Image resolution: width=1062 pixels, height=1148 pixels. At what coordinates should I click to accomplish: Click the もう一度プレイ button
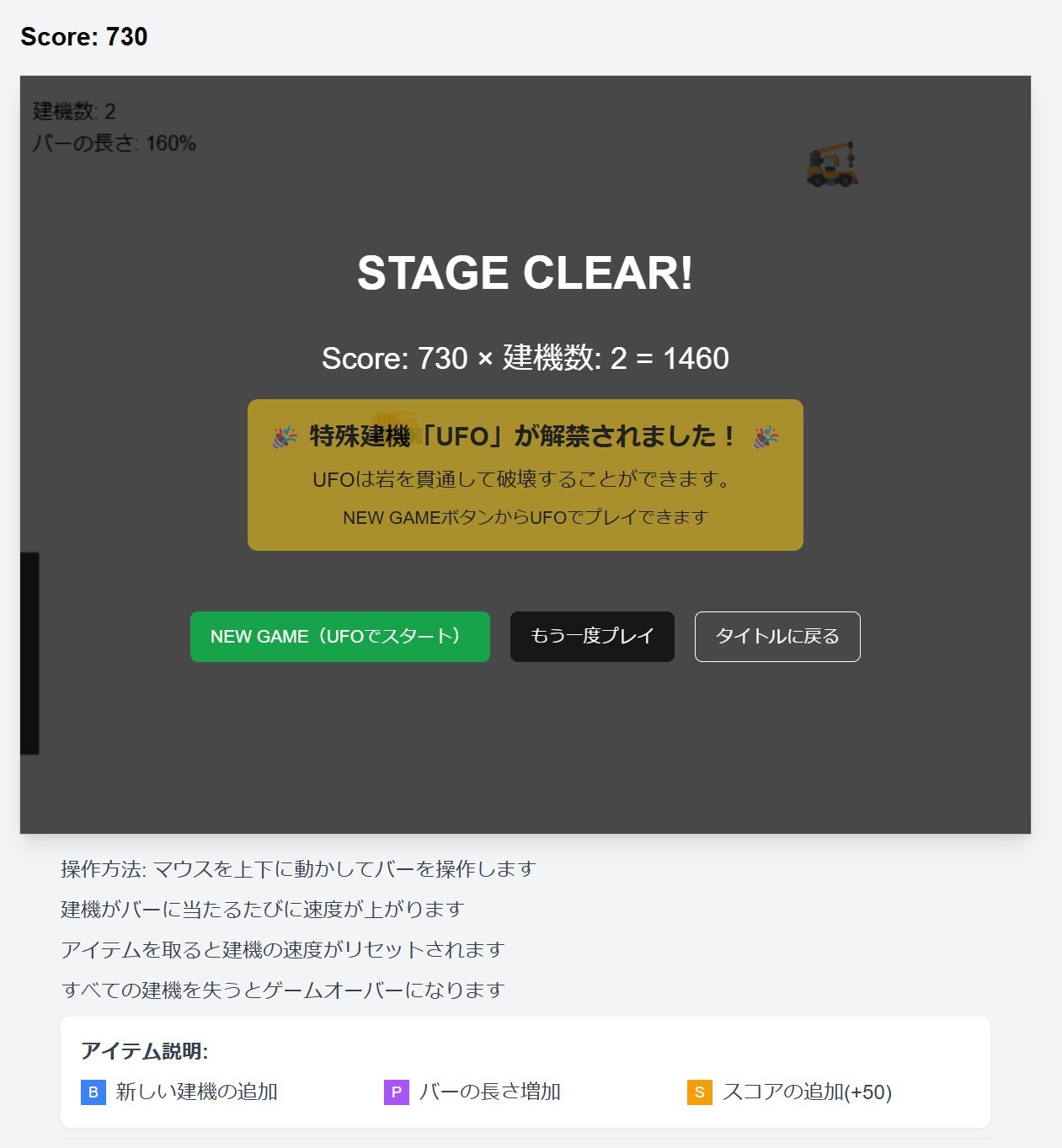pos(592,637)
